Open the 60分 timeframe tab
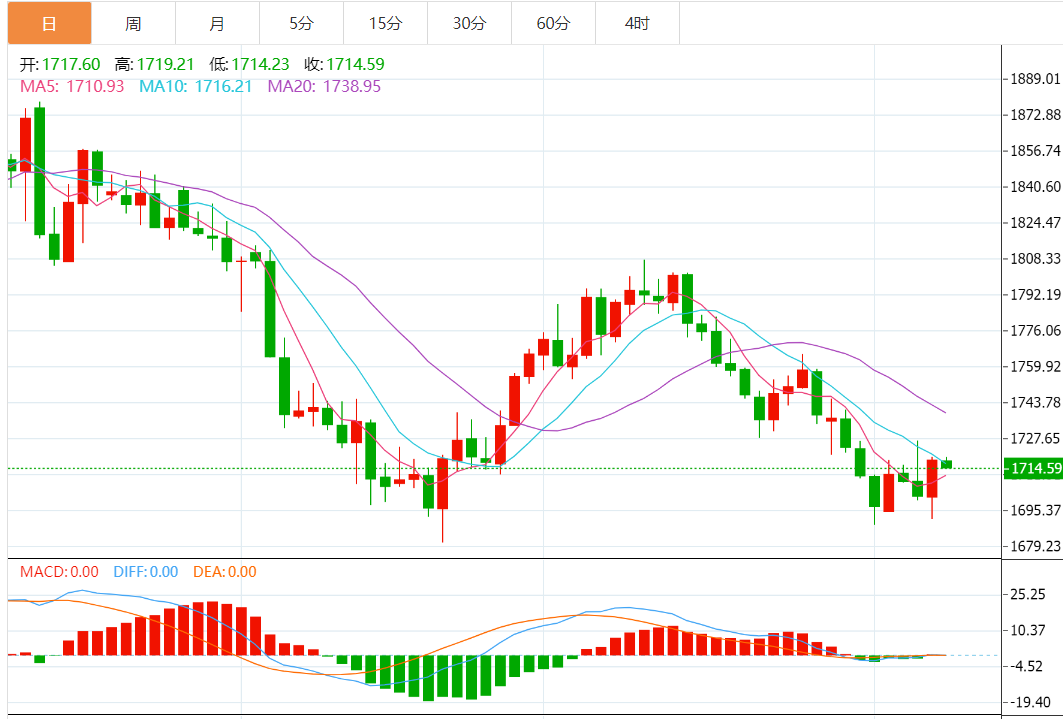This screenshot has height=719, width=1063. 554,24
